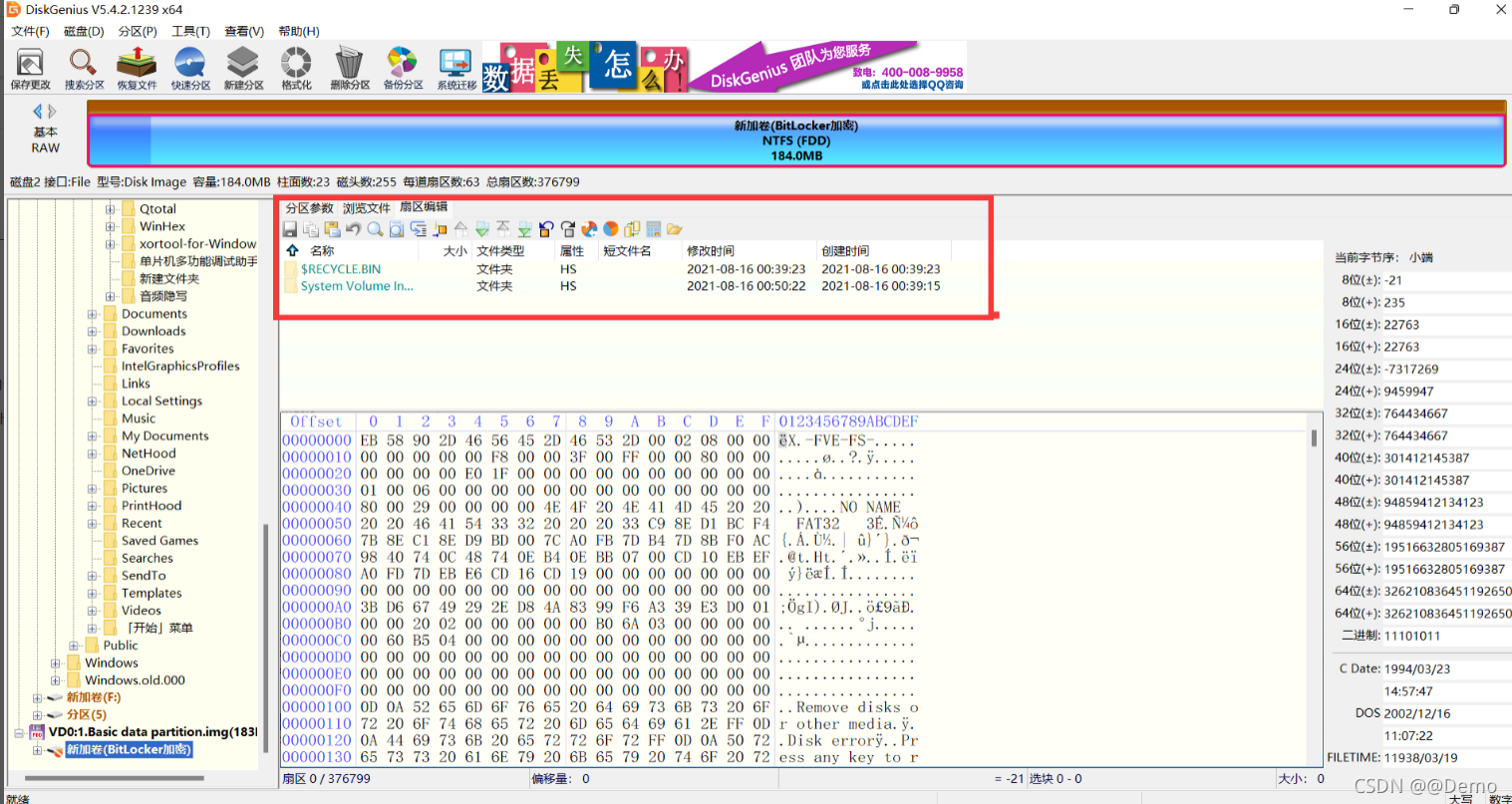Viewport: 1512px width, 804px height.
Task: Open the 磁盘(D) menu
Action: [x=84, y=31]
